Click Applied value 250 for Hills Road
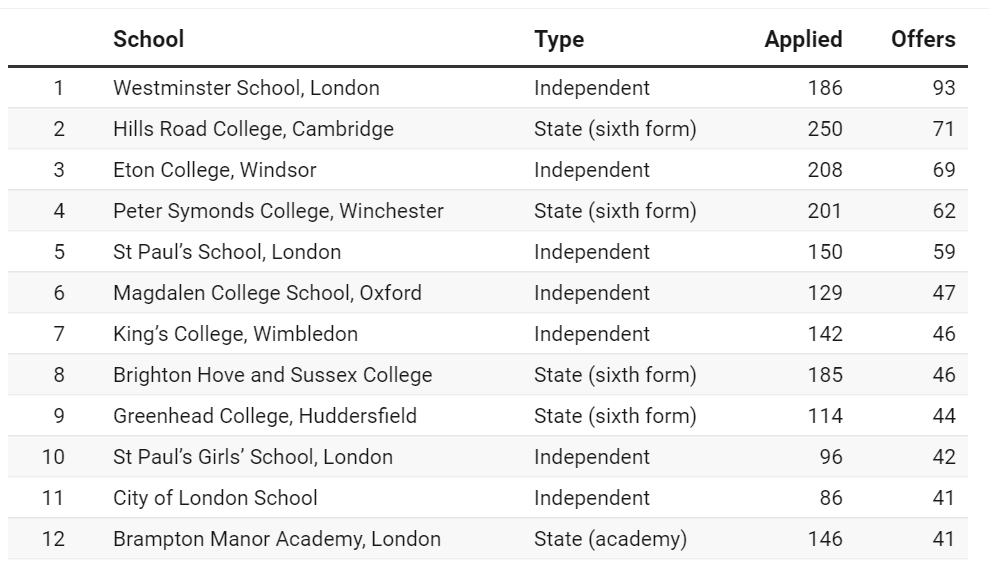989x561 pixels. coord(825,129)
